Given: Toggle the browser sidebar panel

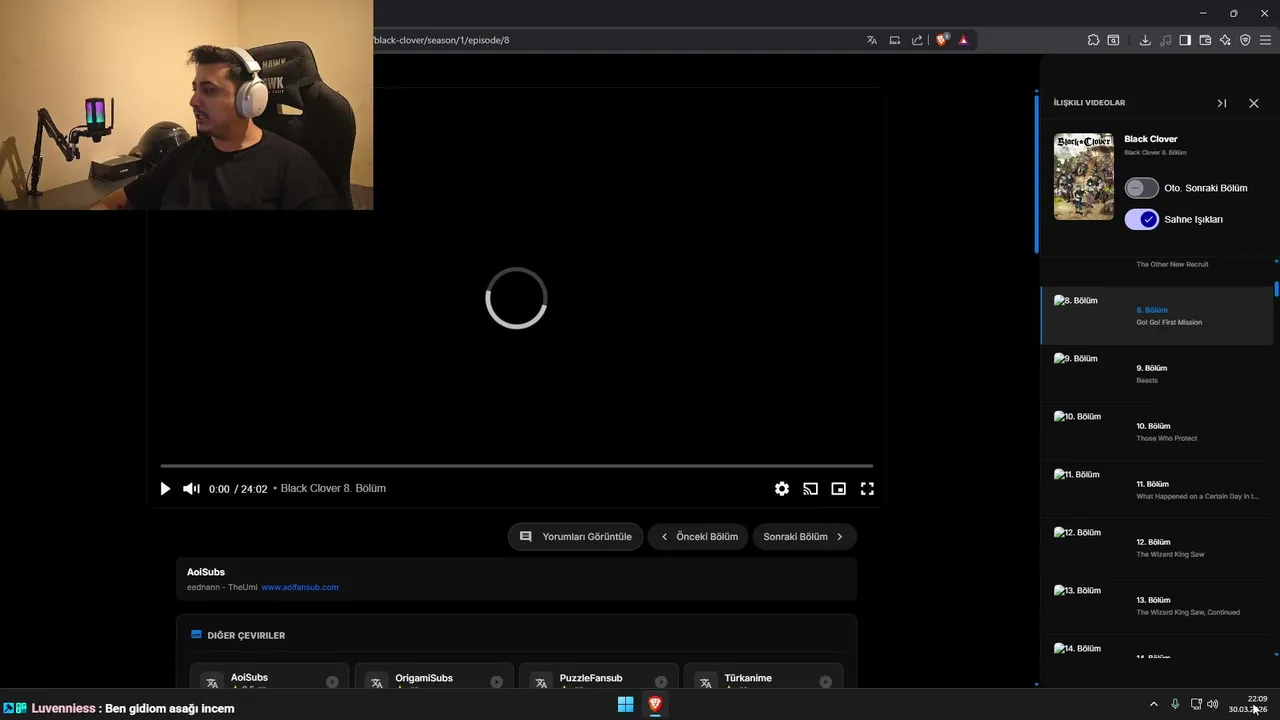Looking at the screenshot, I should [x=1185, y=40].
